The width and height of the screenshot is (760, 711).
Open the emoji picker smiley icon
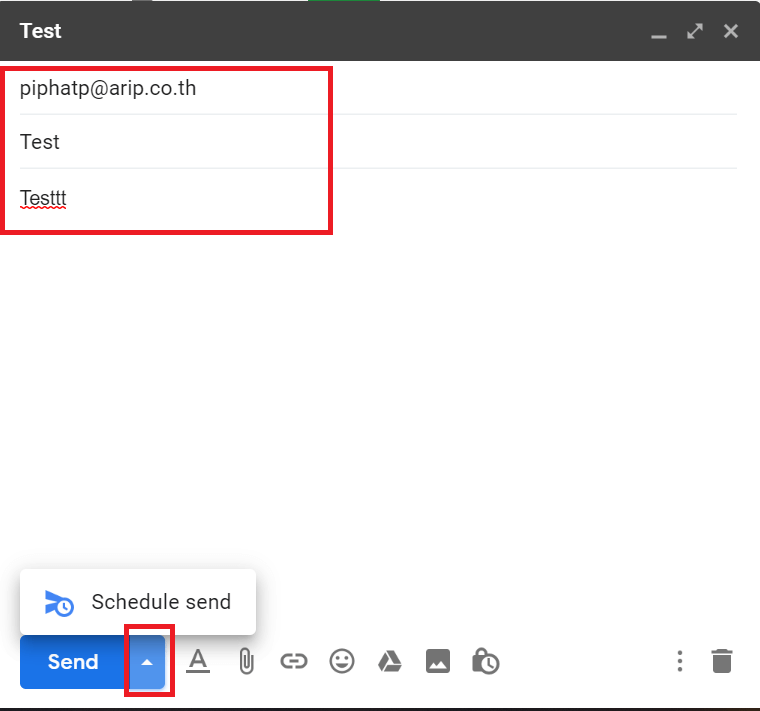click(342, 661)
